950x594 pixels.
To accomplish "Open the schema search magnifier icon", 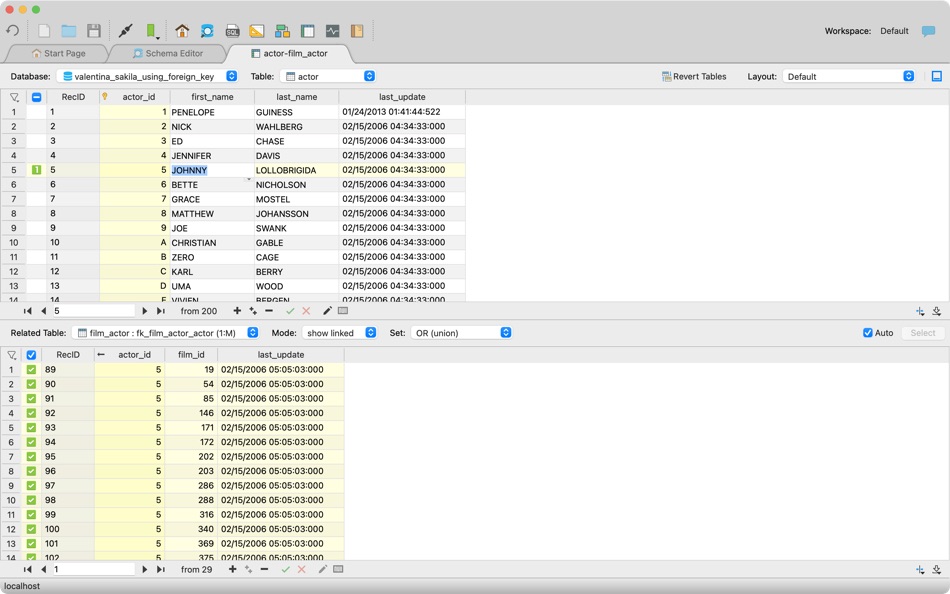I will [x=206, y=31].
